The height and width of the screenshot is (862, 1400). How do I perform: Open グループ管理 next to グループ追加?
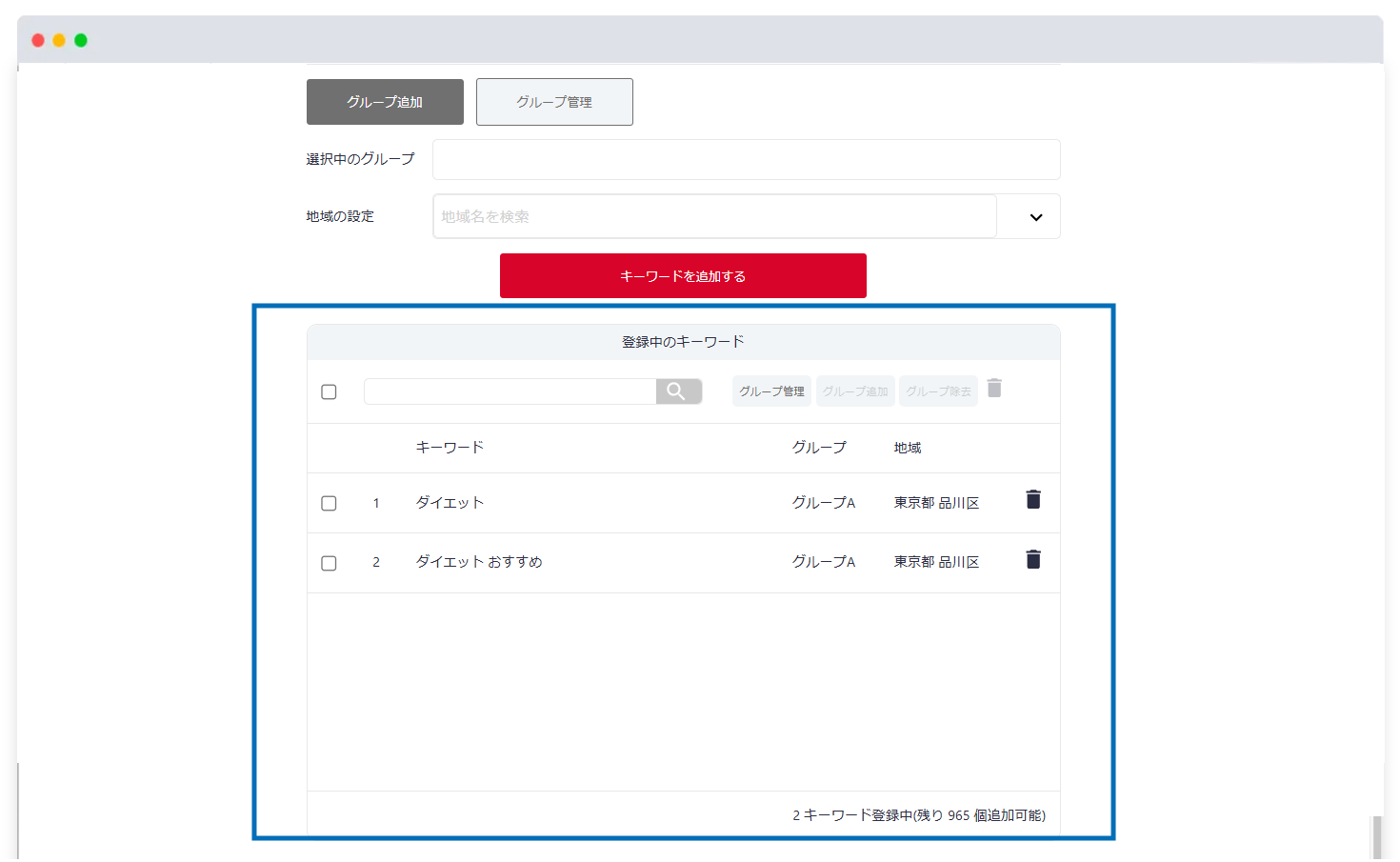(554, 102)
